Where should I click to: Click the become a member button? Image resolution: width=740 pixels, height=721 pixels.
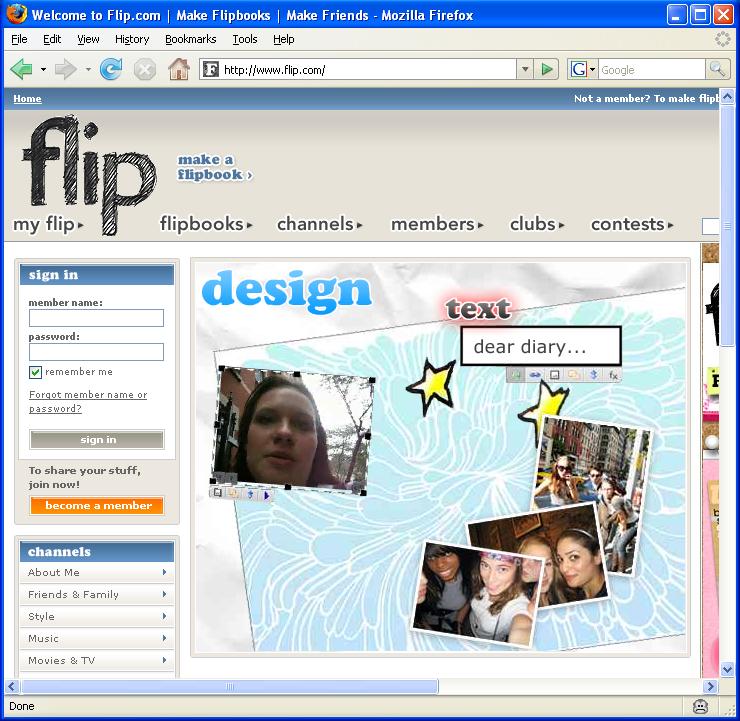point(98,505)
